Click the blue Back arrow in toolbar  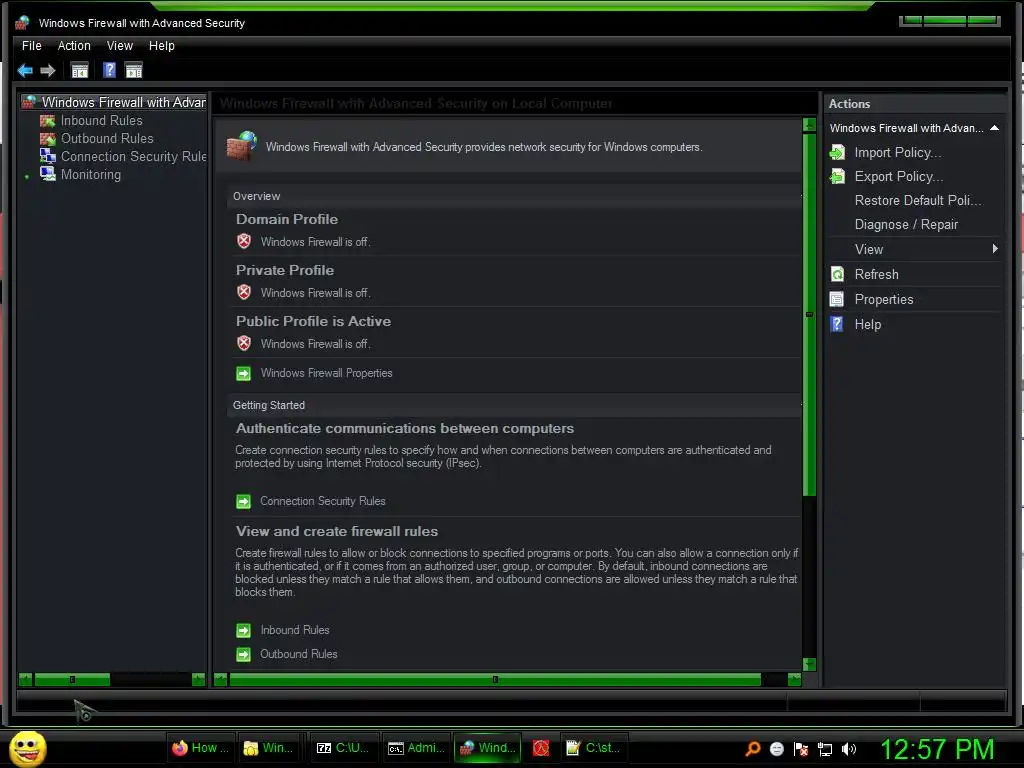tap(25, 71)
